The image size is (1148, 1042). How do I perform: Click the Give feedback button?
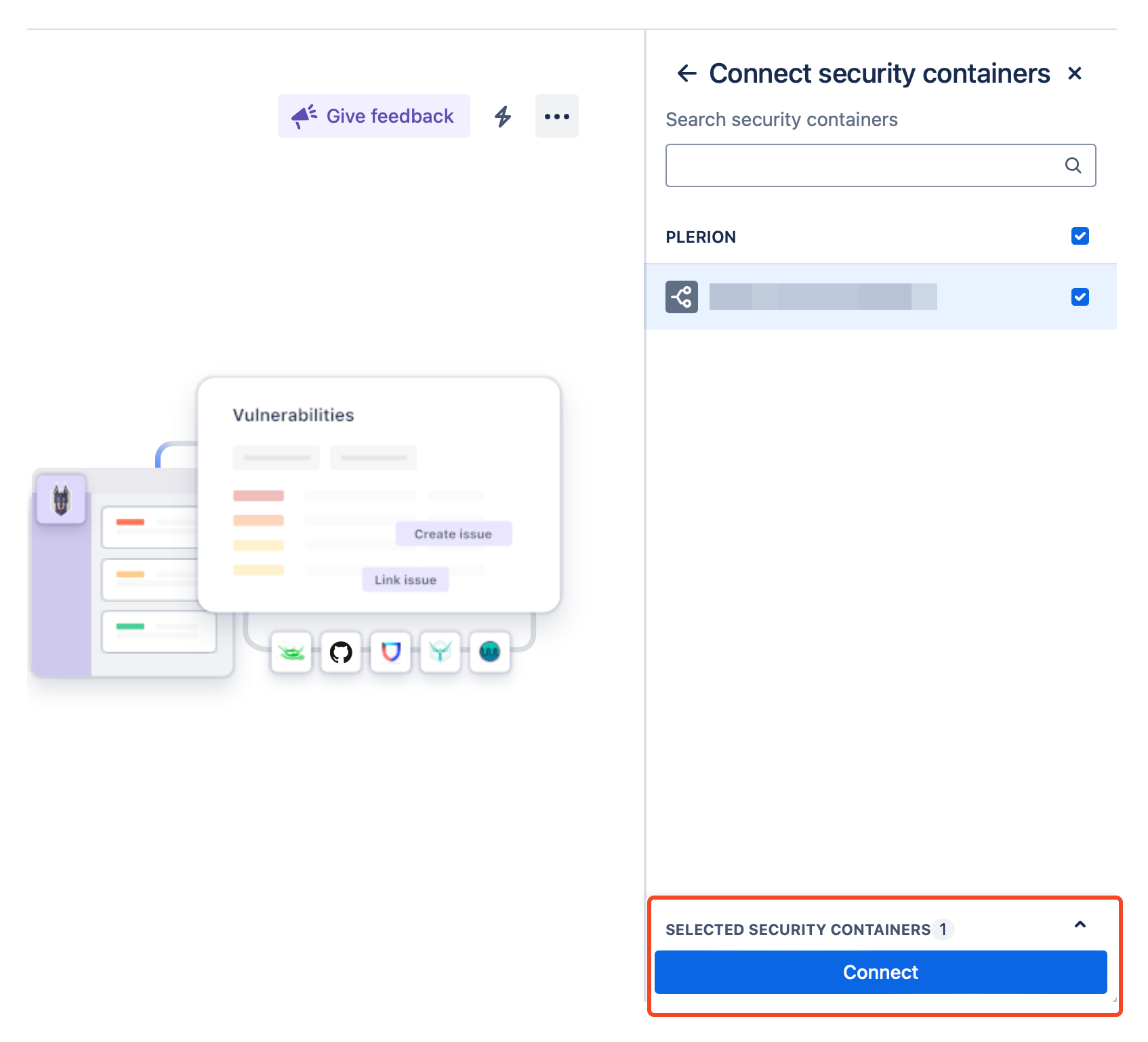click(x=373, y=116)
